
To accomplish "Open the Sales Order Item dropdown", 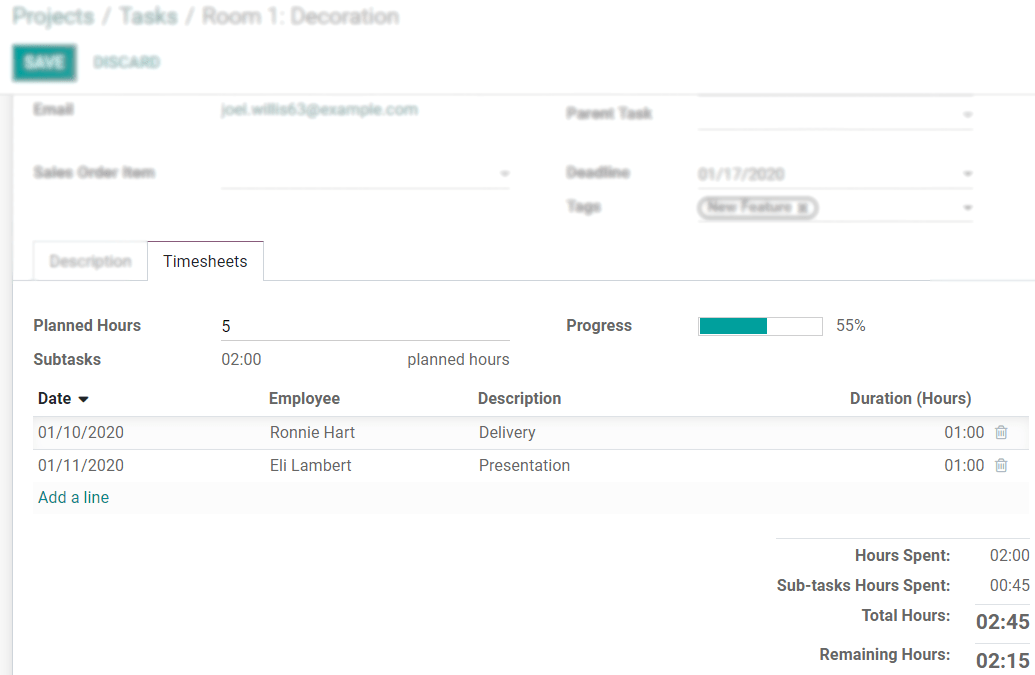I will pos(504,174).
